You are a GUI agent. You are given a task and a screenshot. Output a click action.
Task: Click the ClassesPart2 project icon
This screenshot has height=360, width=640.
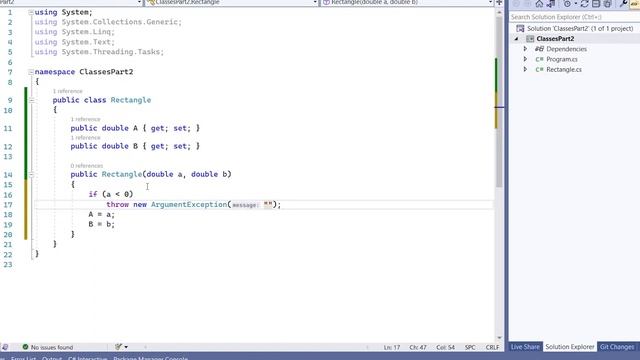pyautogui.click(x=530, y=39)
